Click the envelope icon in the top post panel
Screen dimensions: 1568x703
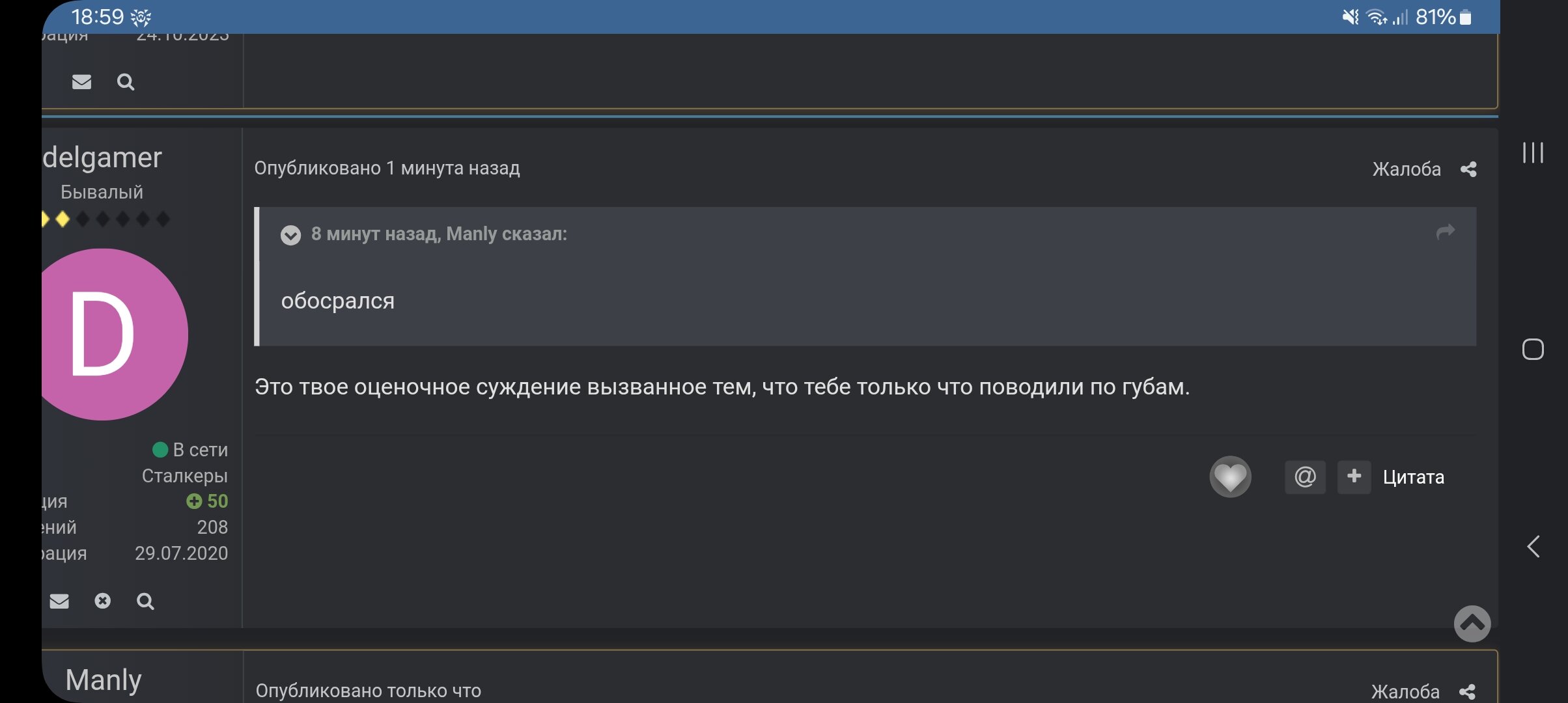pos(81,82)
